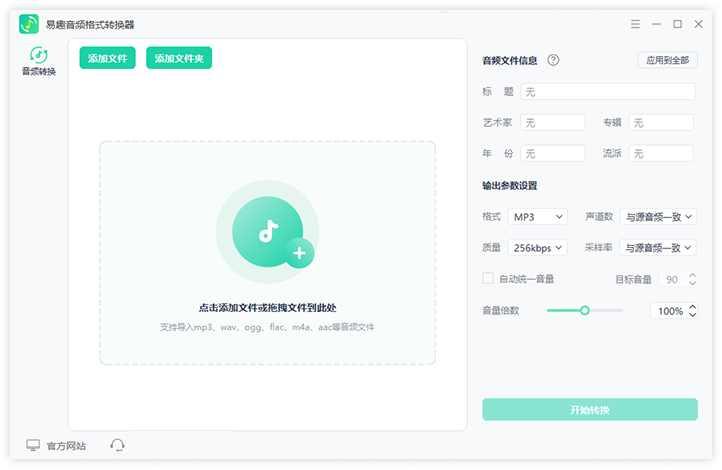Click the music note add-file icon

[x=267, y=231]
